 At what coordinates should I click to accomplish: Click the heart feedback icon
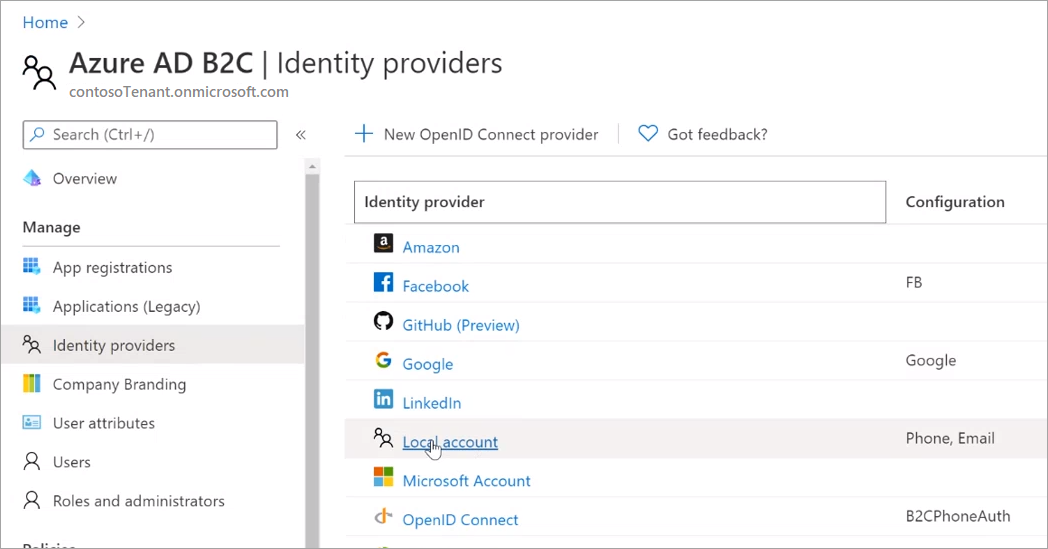point(648,134)
